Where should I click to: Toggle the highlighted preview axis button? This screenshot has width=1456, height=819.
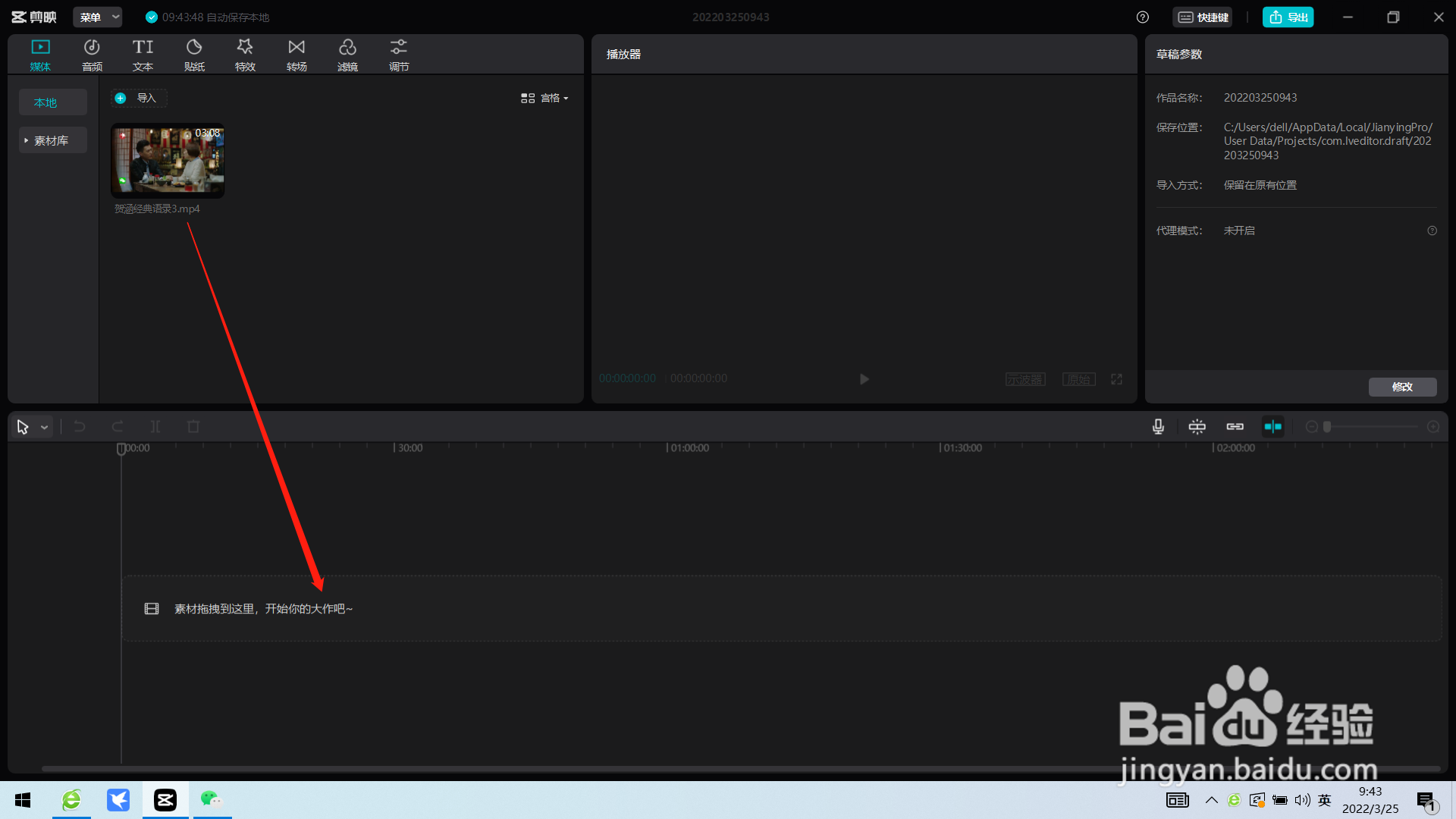click(1272, 427)
